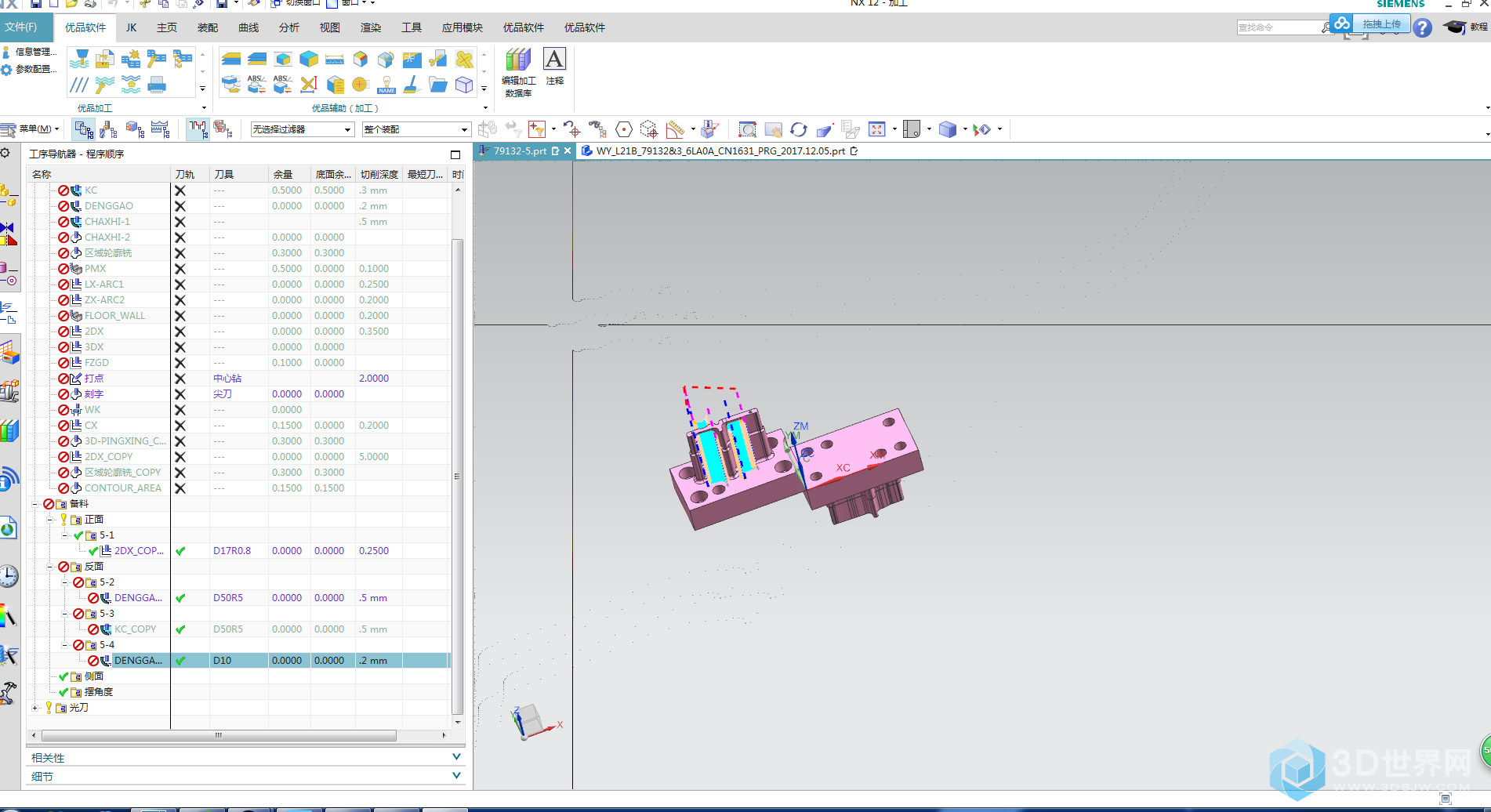Screen dimensions: 1491x812
Task: Switch to the 主页 ribbon tab
Action: [x=167, y=27]
